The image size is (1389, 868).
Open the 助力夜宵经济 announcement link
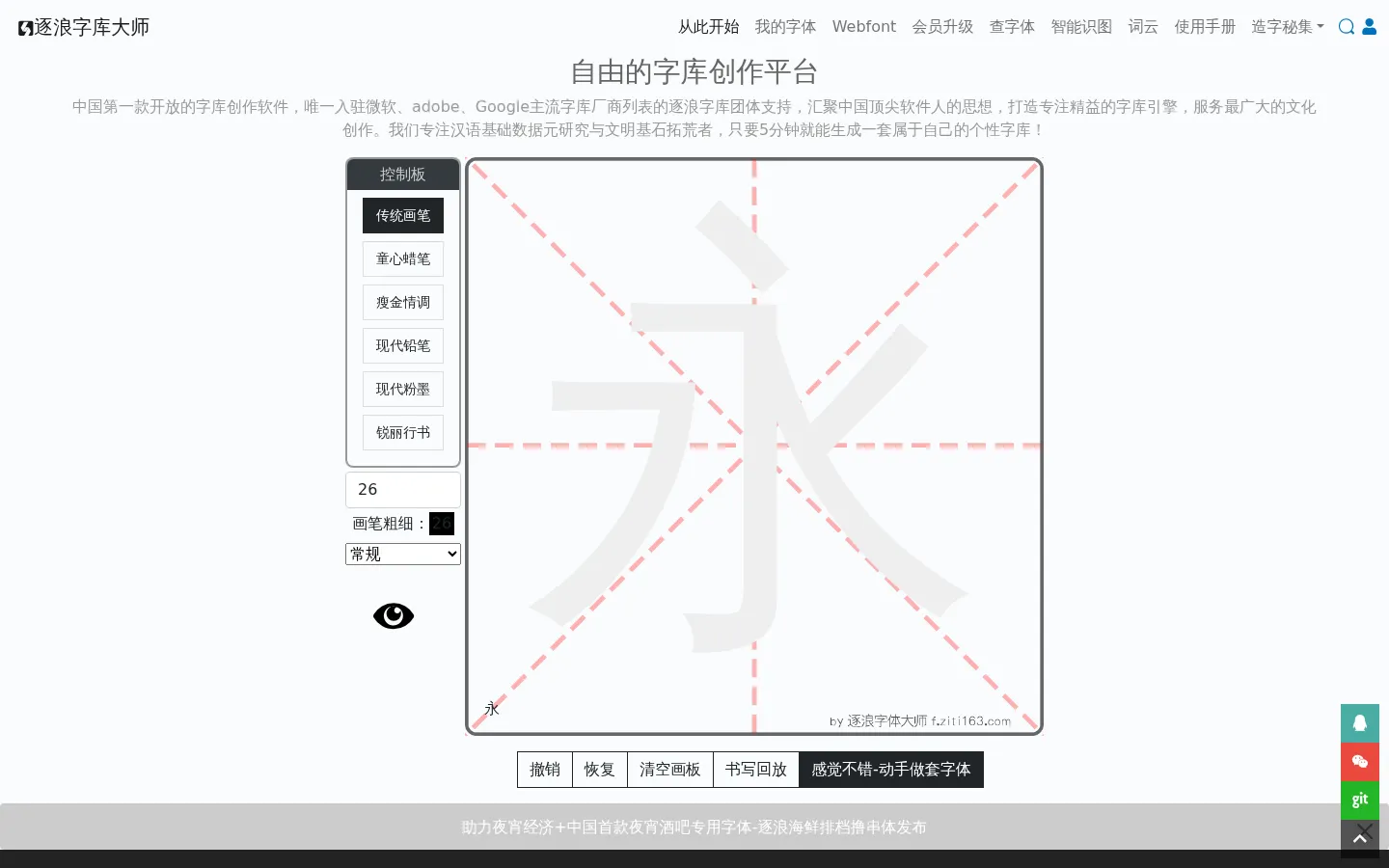click(694, 827)
